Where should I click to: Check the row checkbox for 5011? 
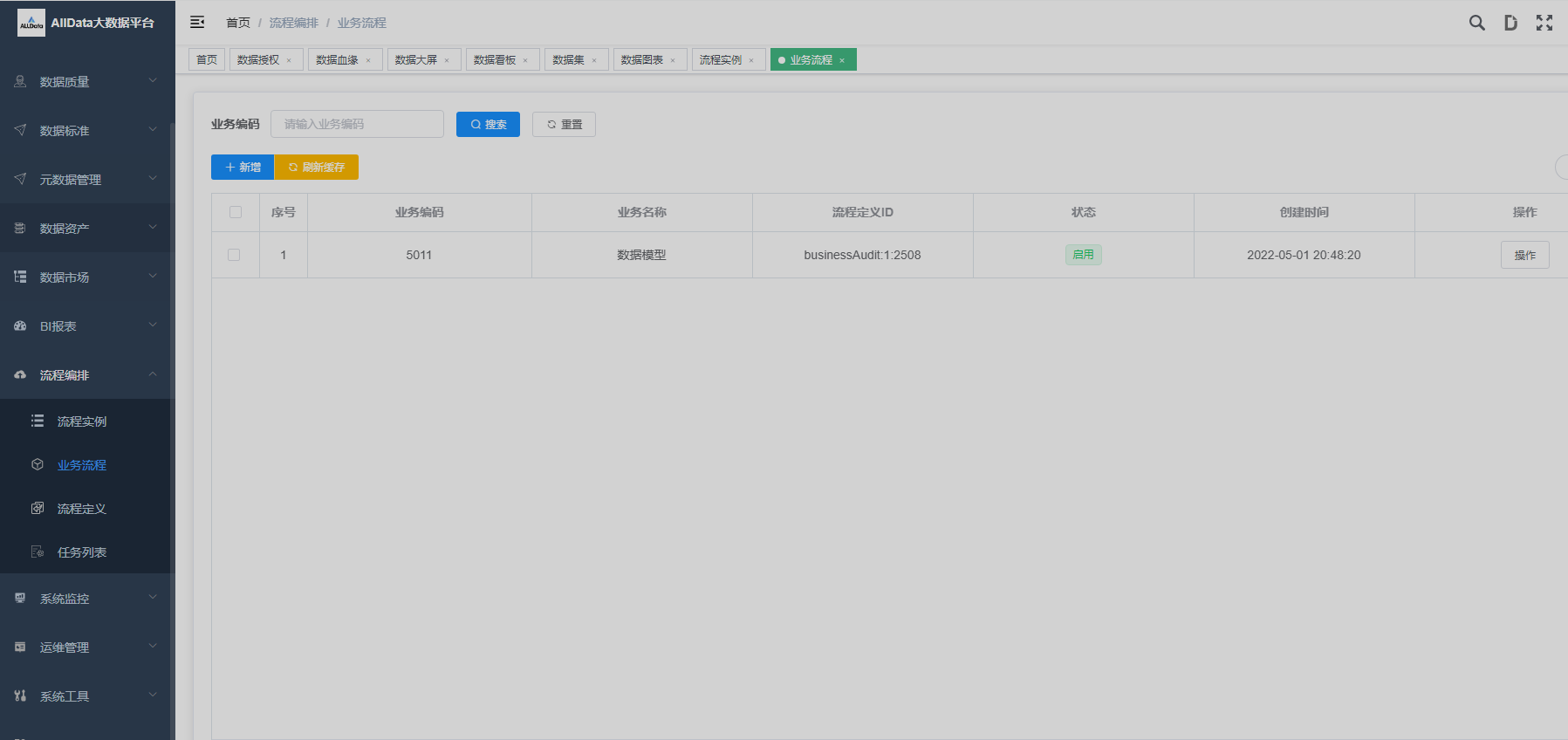click(x=234, y=255)
